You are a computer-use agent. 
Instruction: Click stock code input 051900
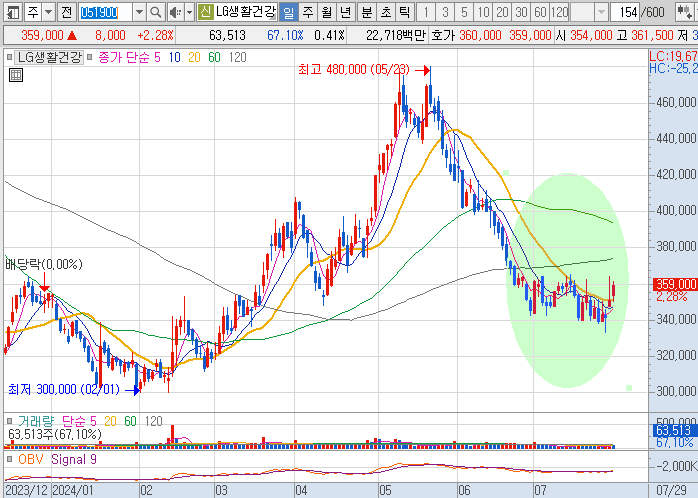(x=106, y=12)
